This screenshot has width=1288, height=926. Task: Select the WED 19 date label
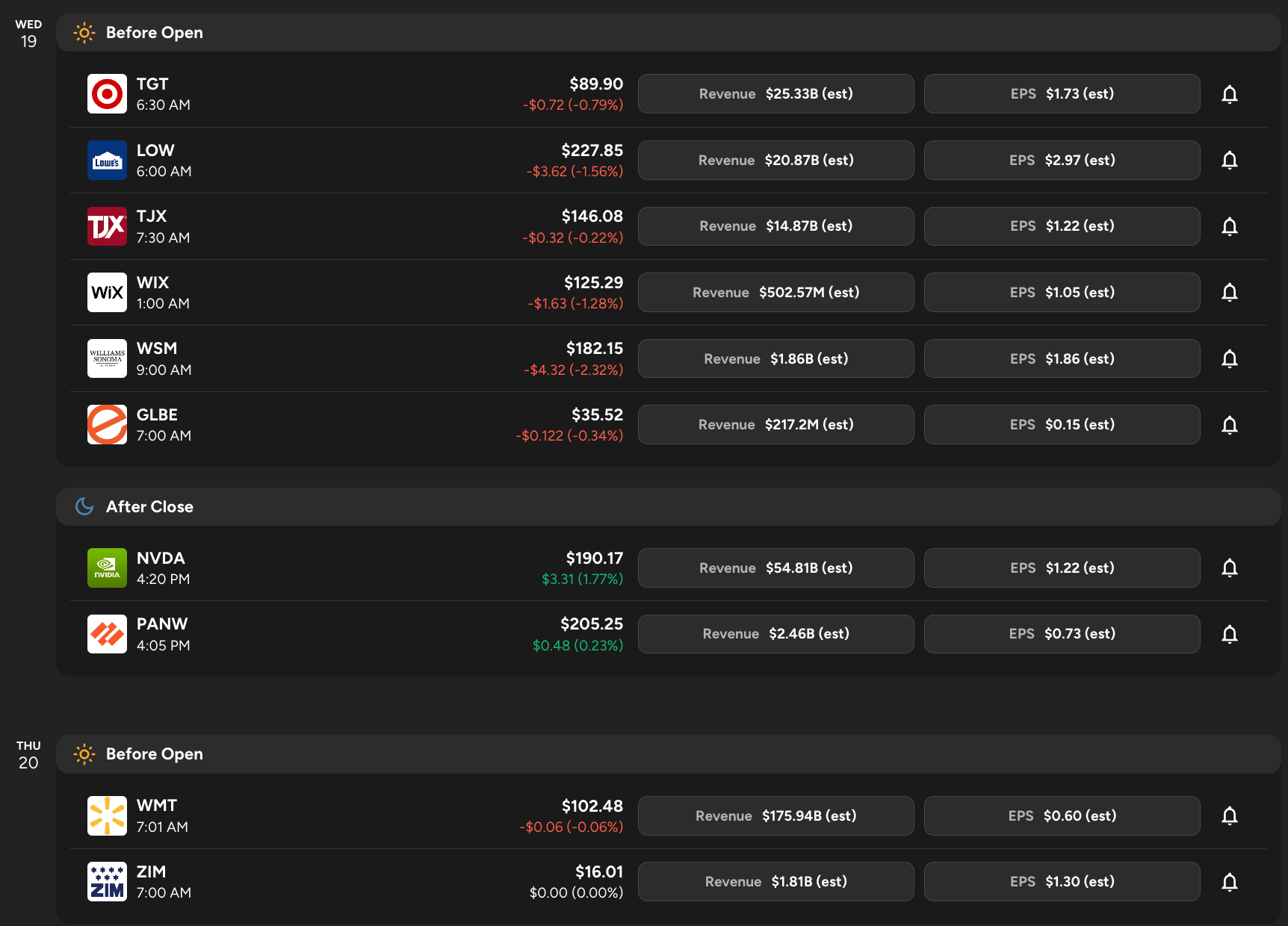(28, 34)
